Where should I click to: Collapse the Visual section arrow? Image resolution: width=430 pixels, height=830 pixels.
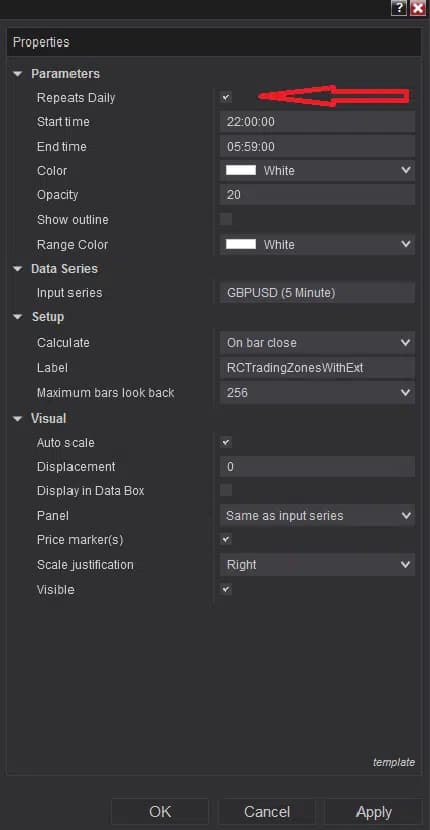point(19,419)
